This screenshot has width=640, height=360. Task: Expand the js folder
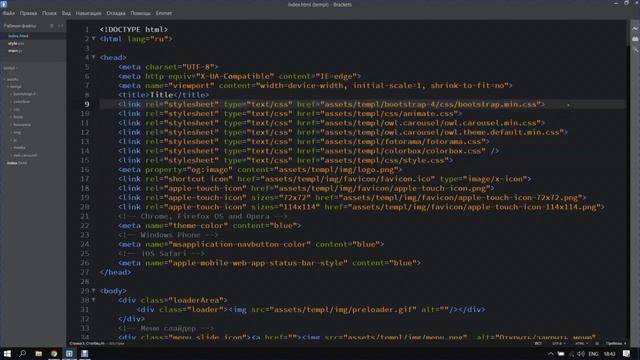point(14,140)
